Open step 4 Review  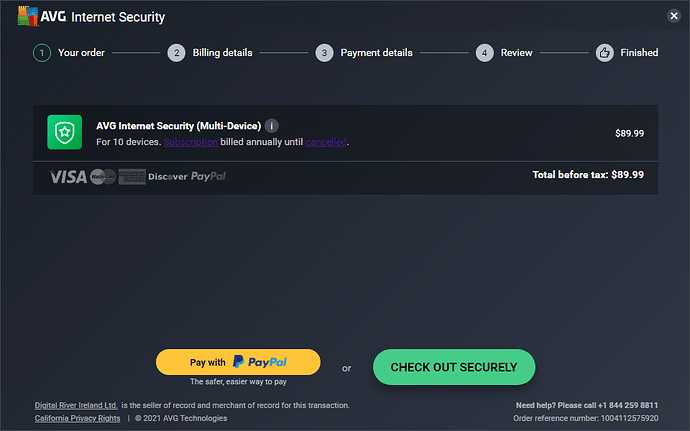coord(484,53)
